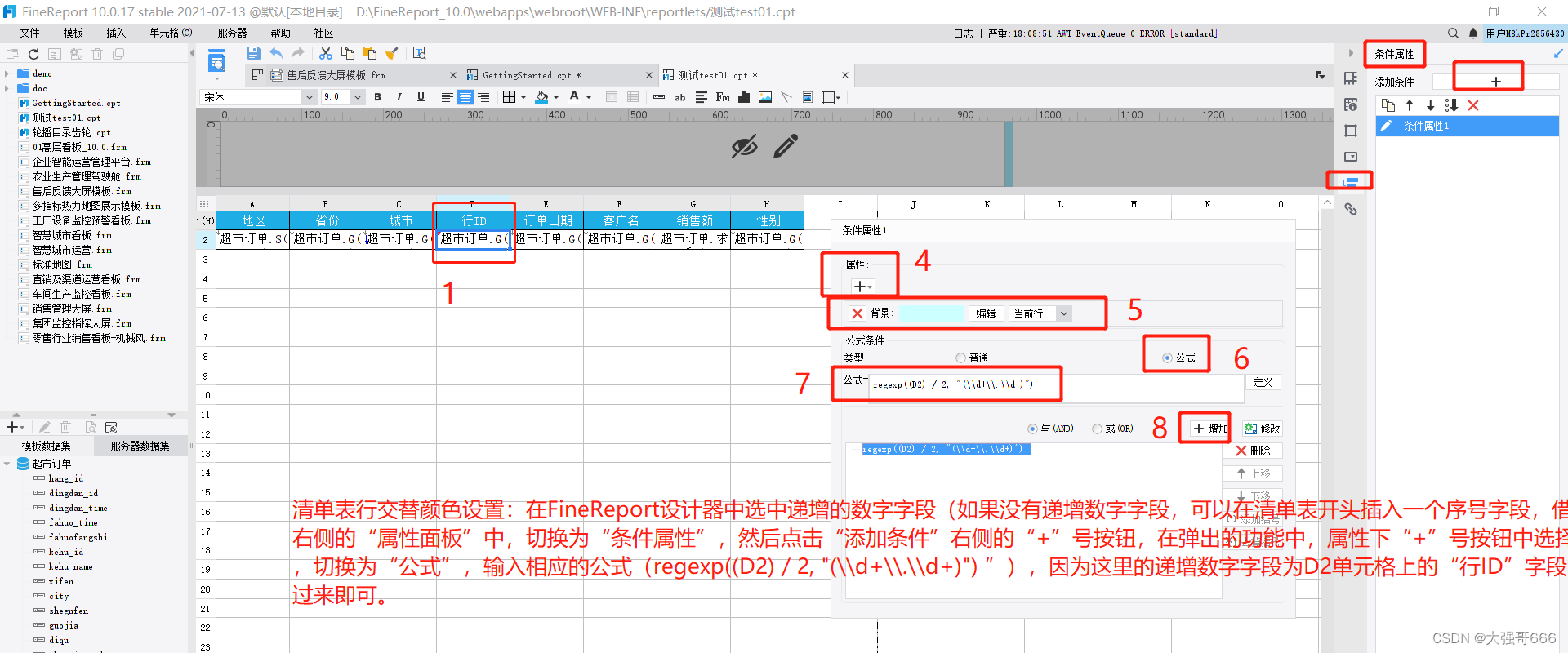
Task: Align cell text left
Action: 448,97
